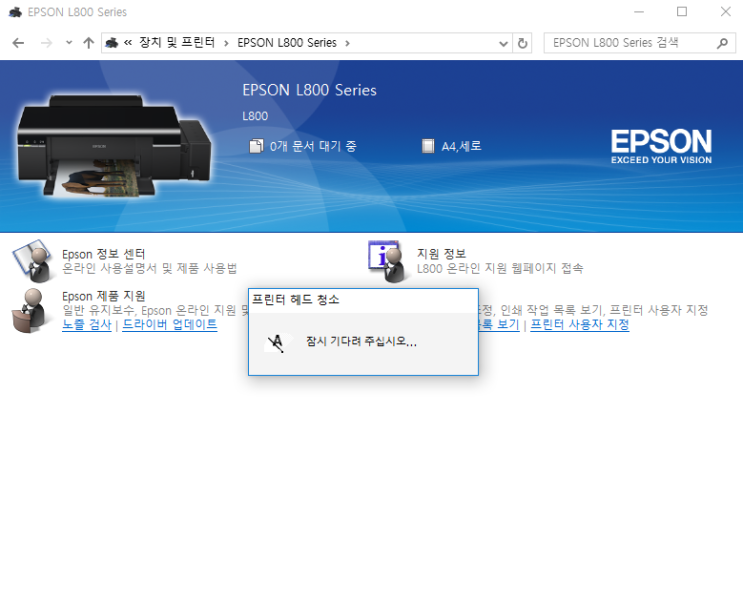743x600 pixels.
Task: Select the '장치 및 프린터' breadcrumb
Action: (177, 43)
